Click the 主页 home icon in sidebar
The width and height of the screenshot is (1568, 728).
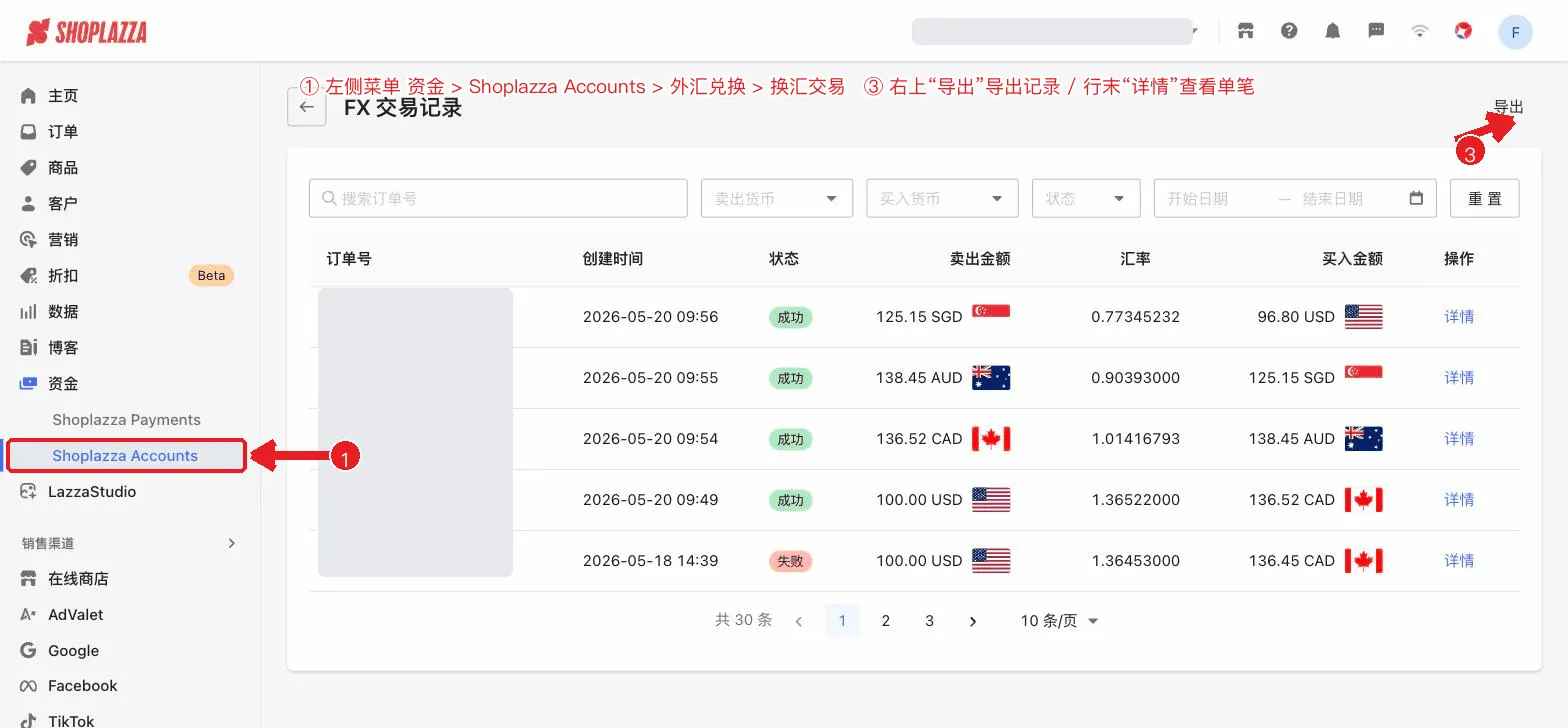29,96
